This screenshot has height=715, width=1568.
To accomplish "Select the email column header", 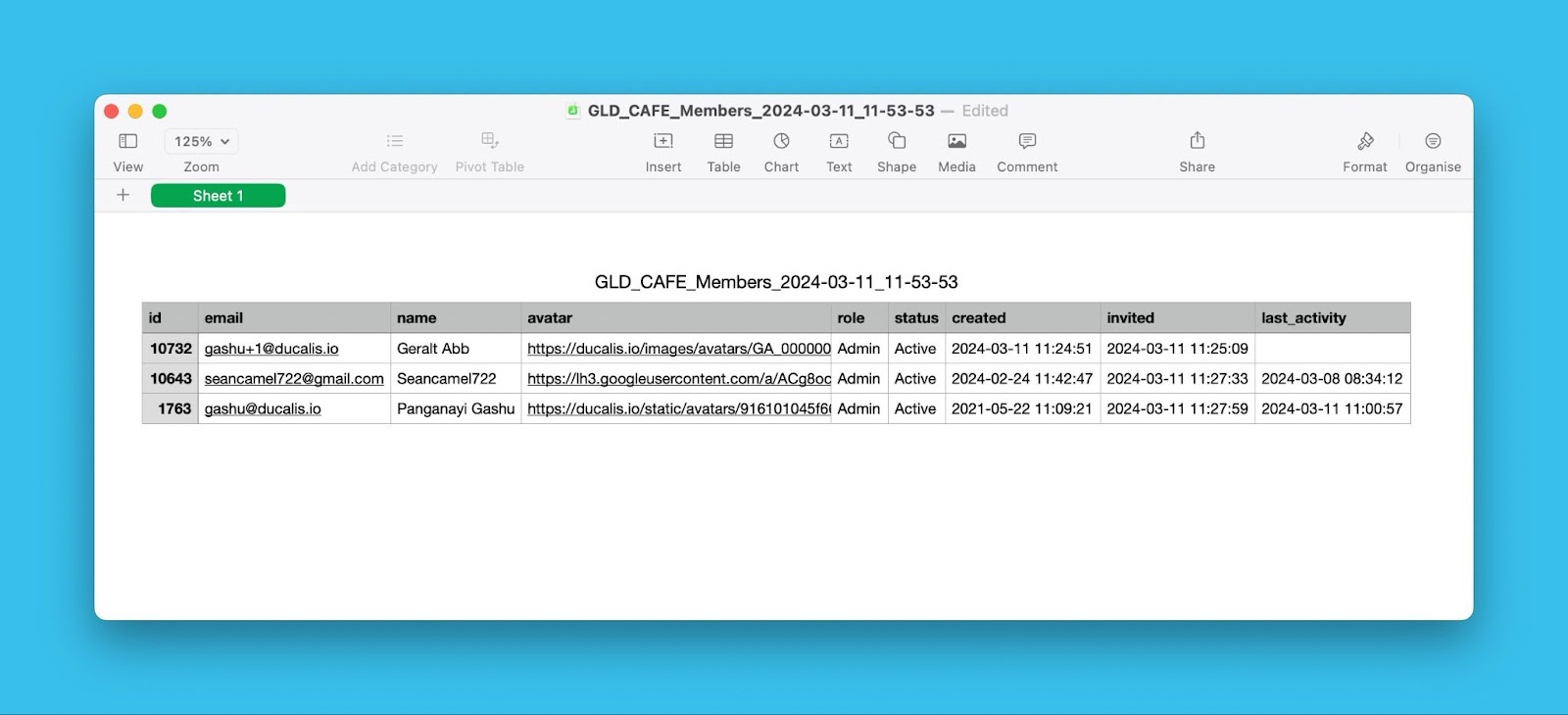I will (294, 318).
